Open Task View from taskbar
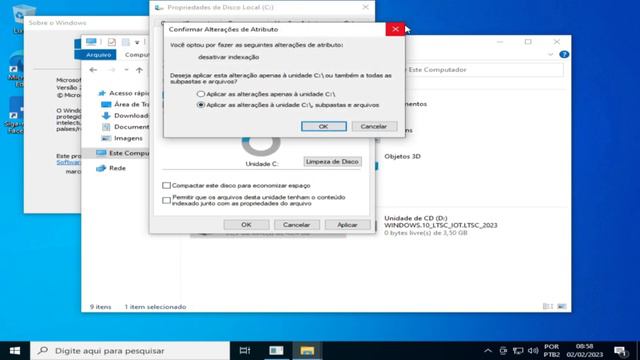Screen dimensions: 640x360 pyautogui.click(x=245, y=351)
